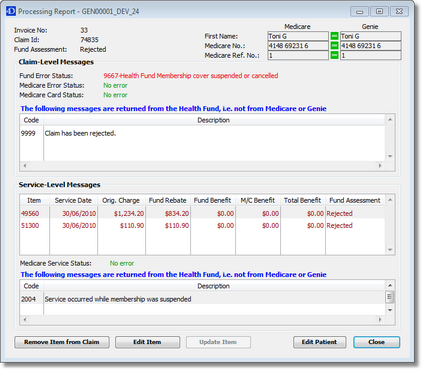Close the Processing Report dialog
422x370 pixels.
point(376,342)
